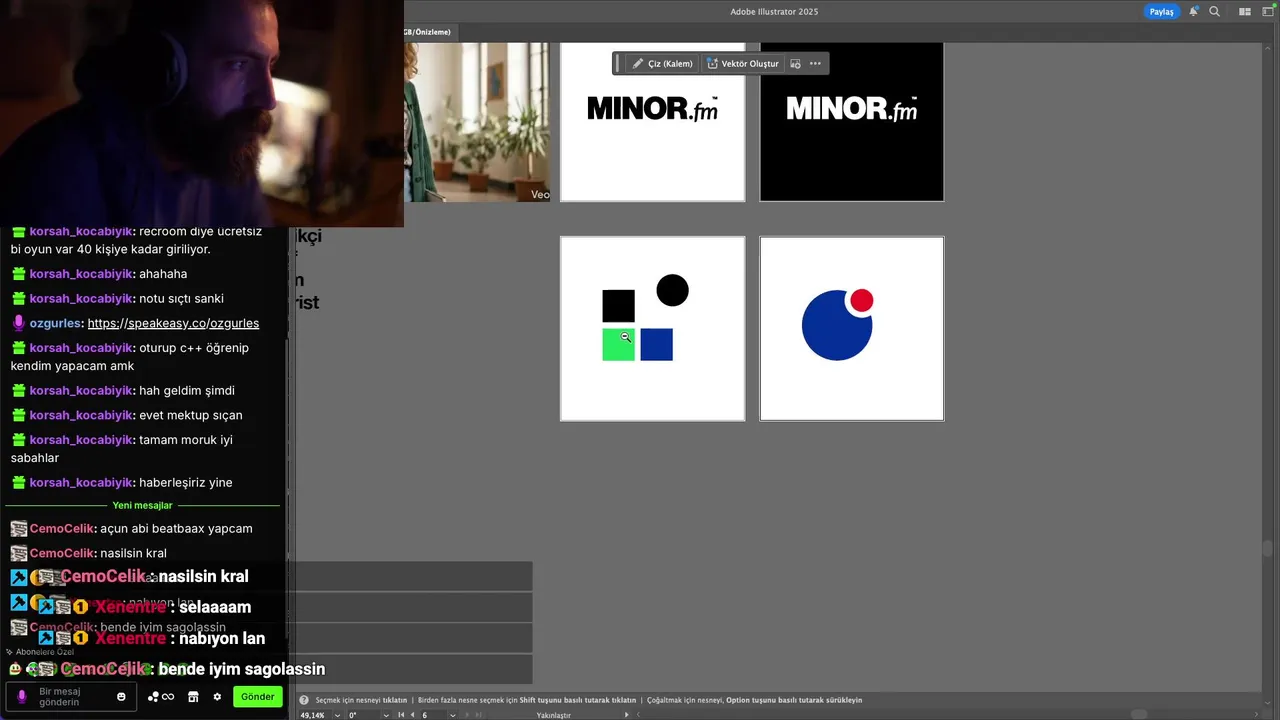This screenshot has width=1280, height=720.
Task: Click the Gönder send button in chat
Action: click(x=257, y=696)
